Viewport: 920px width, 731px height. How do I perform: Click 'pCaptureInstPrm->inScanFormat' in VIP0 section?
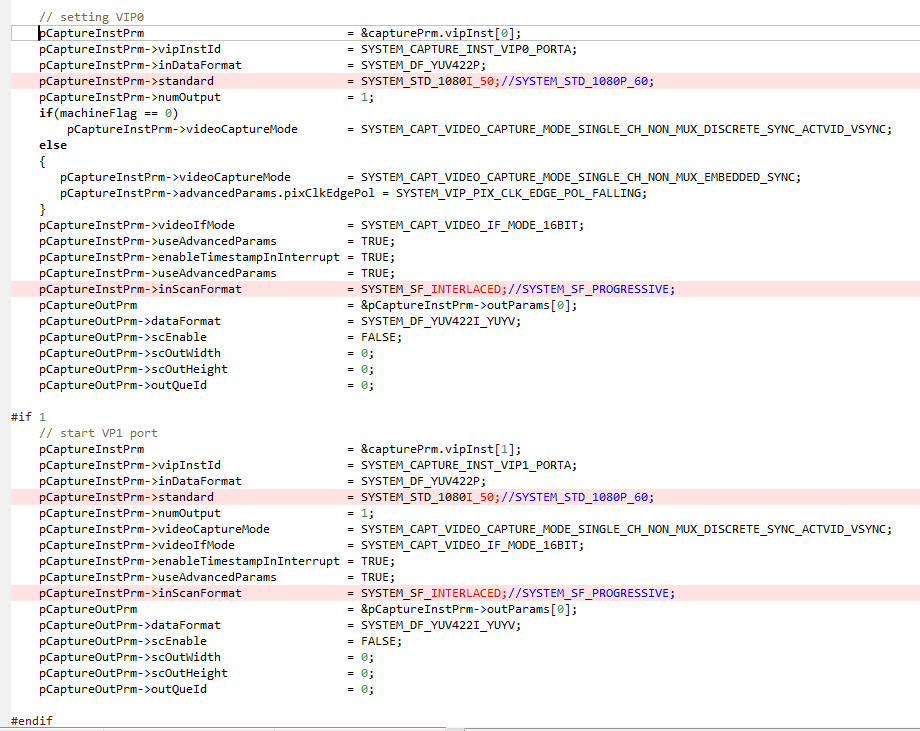[x=140, y=289]
